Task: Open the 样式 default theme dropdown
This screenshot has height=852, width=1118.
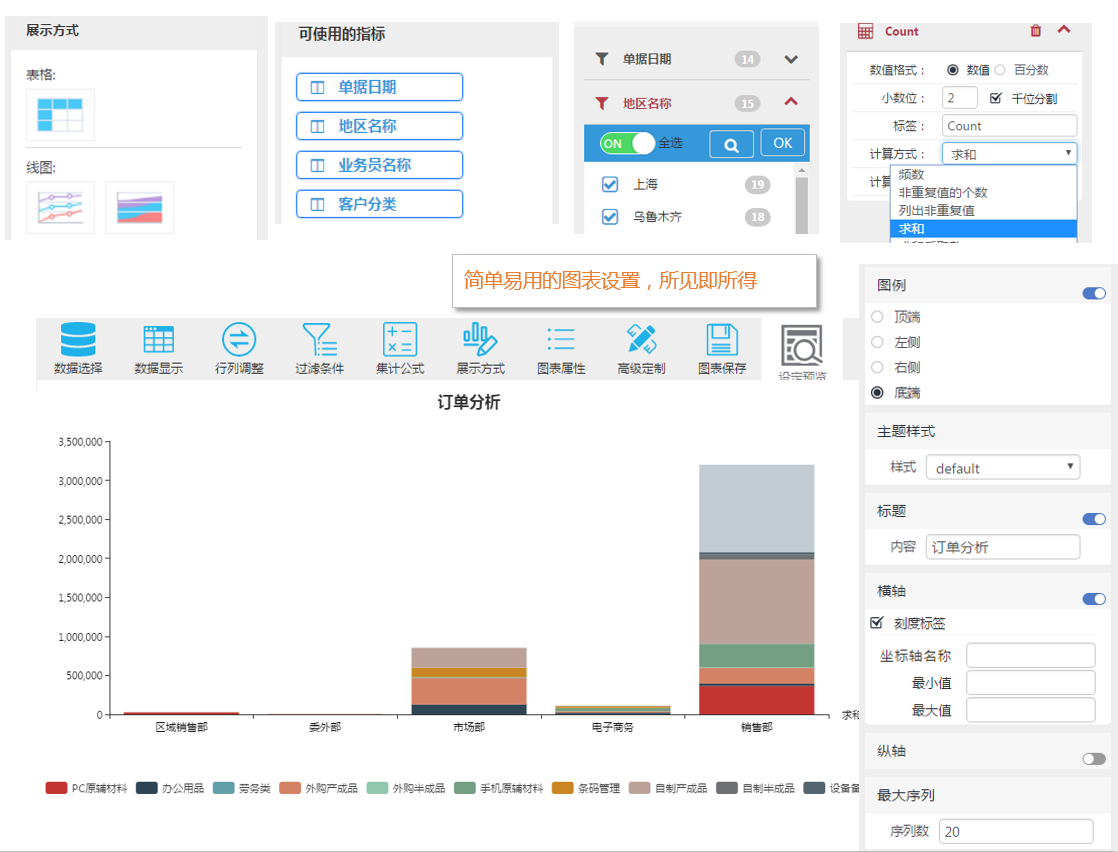Action: pos(1002,468)
